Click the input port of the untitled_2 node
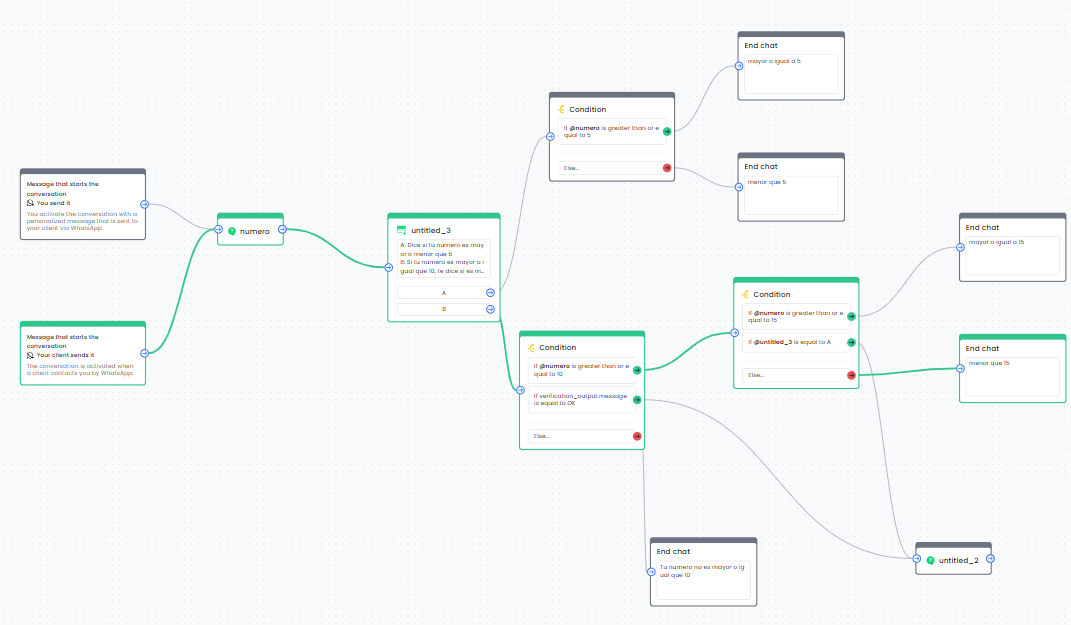1071x625 pixels. (916, 560)
